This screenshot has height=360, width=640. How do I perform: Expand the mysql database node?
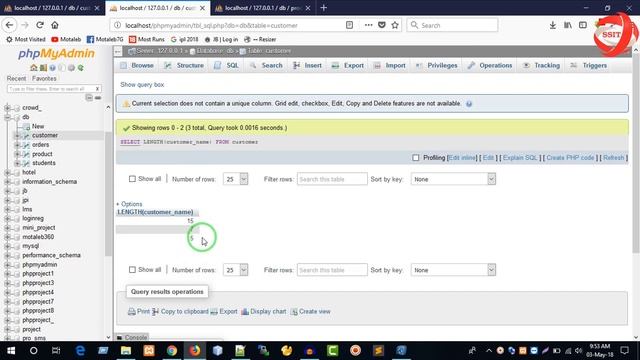7,246
